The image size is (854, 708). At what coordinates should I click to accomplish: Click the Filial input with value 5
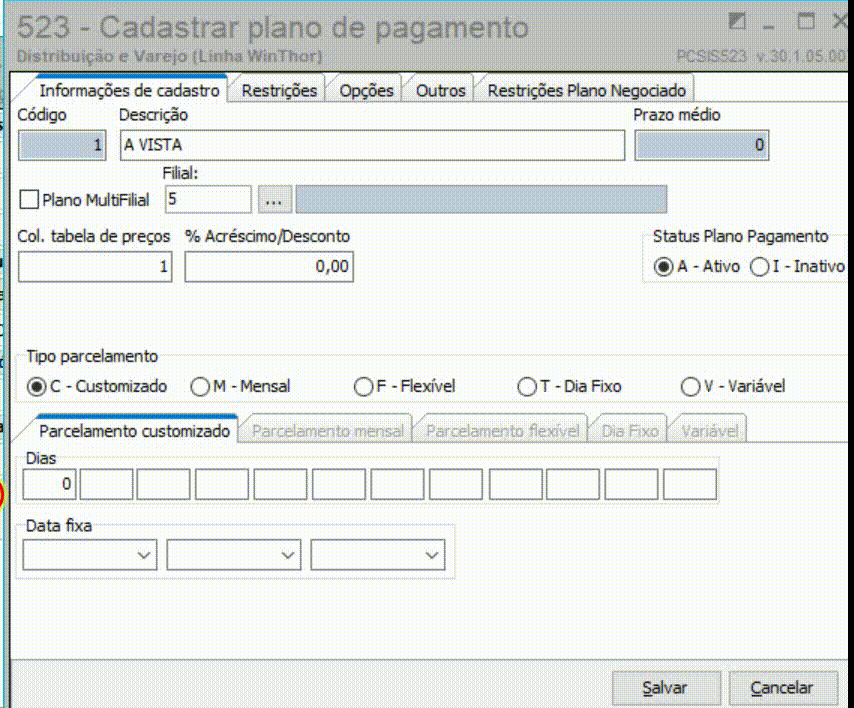pyautogui.click(x=209, y=199)
